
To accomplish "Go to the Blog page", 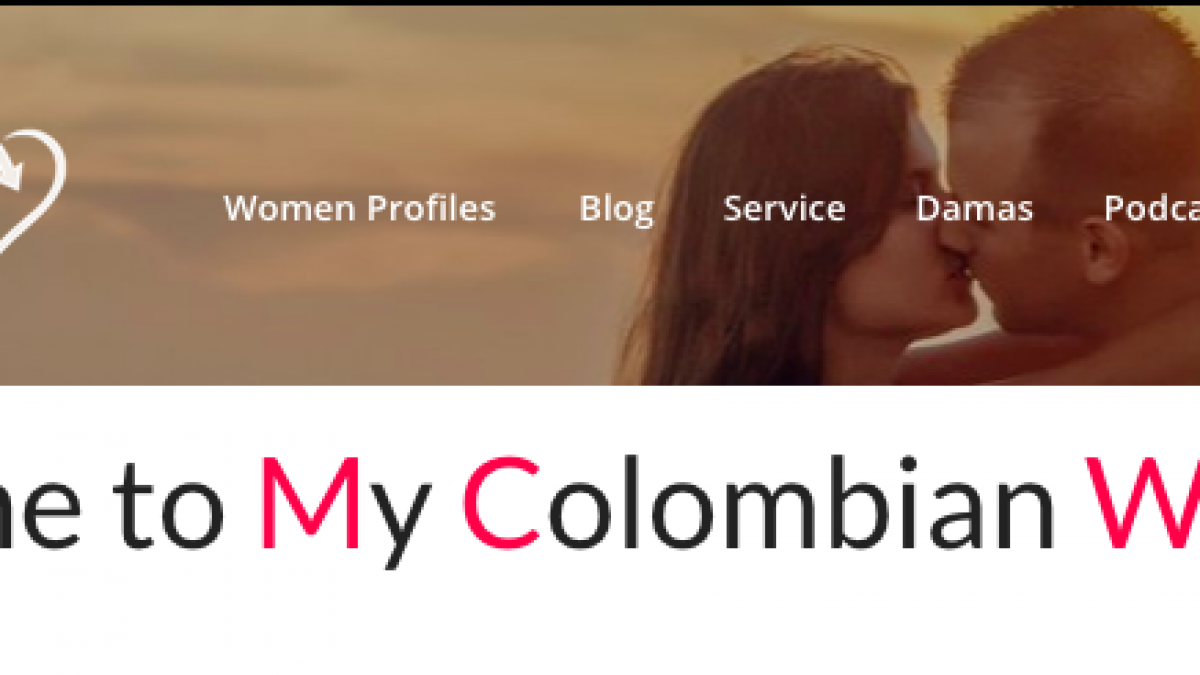I will click(616, 209).
